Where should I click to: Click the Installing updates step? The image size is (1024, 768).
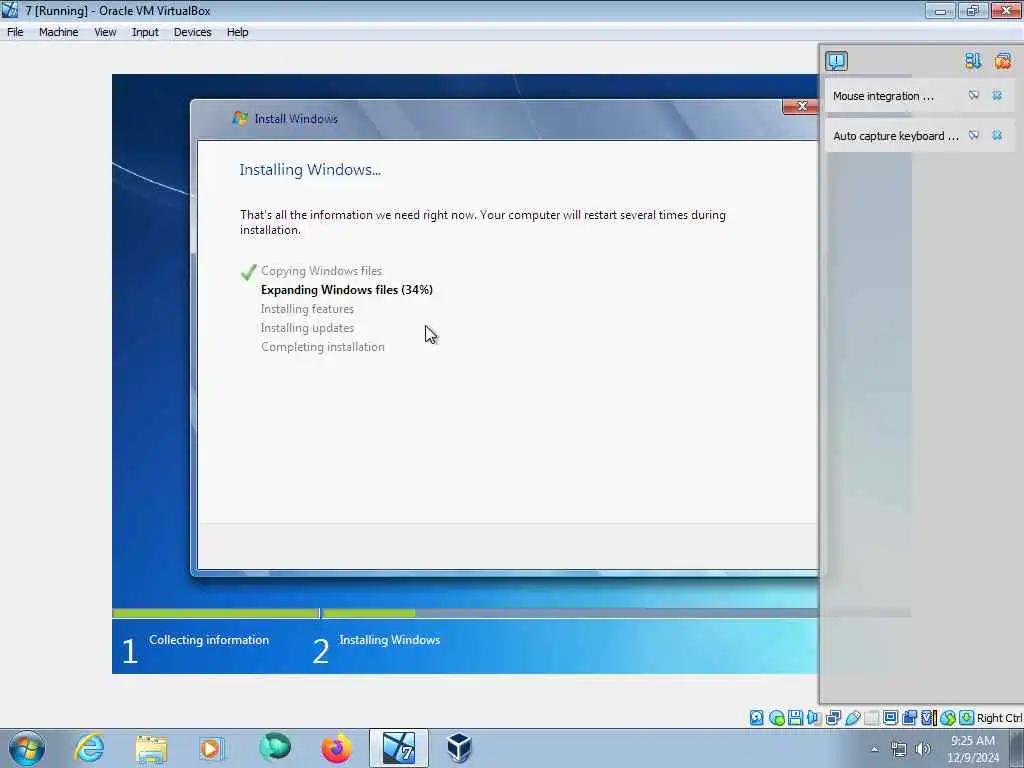[307, 328]
